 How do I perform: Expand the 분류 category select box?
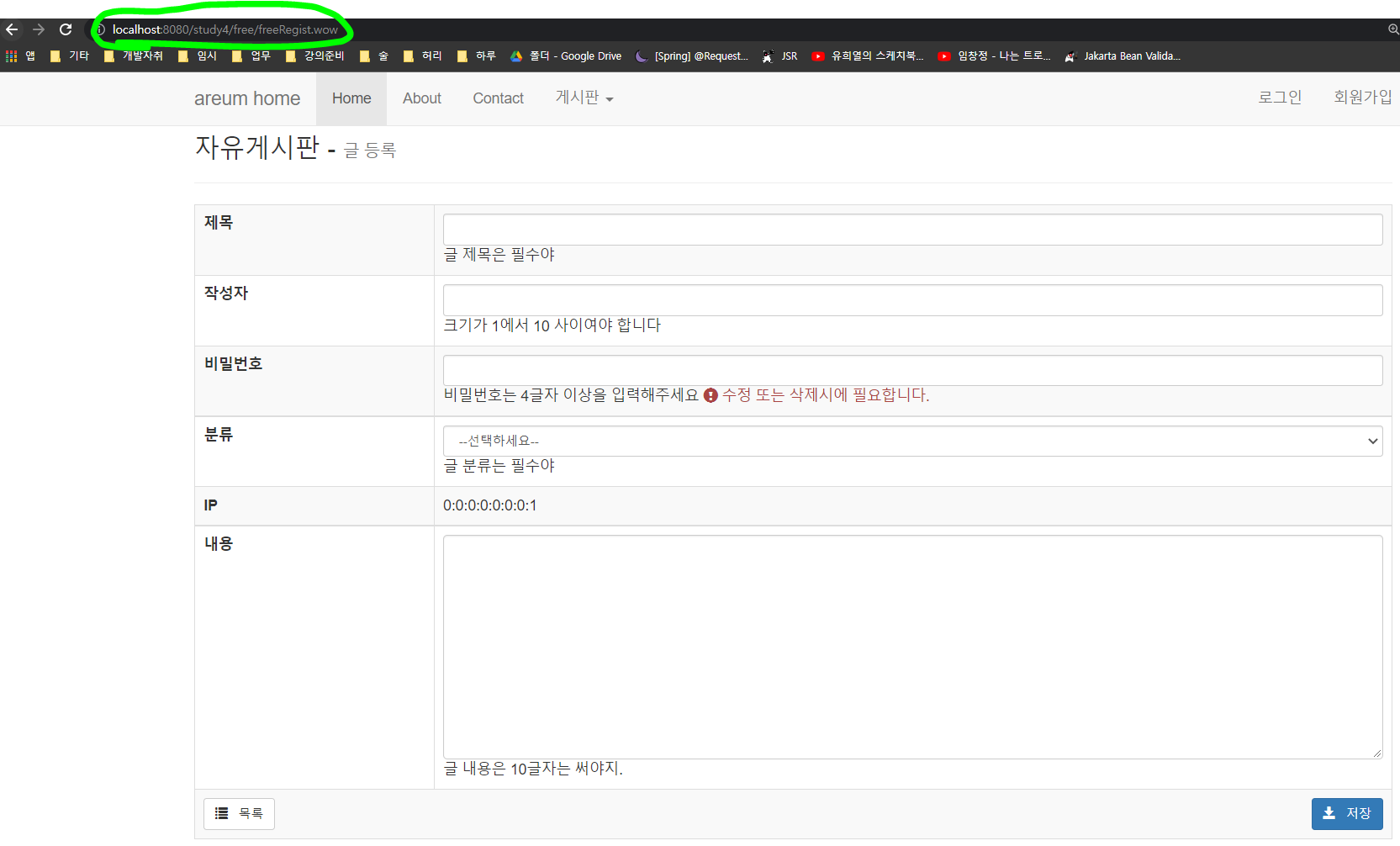[912, 441]
